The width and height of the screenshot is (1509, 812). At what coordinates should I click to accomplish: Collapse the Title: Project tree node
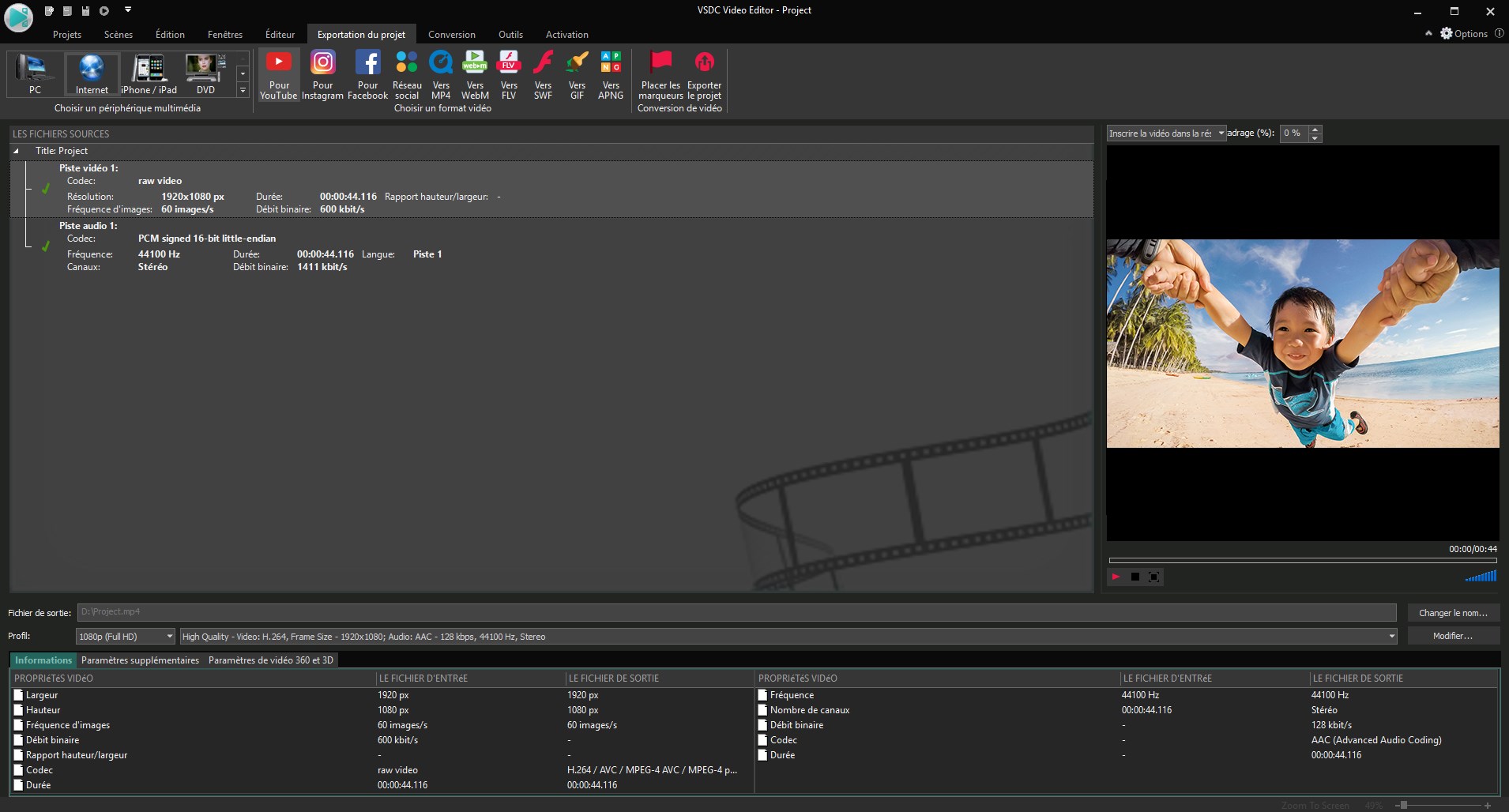point(17,151)
